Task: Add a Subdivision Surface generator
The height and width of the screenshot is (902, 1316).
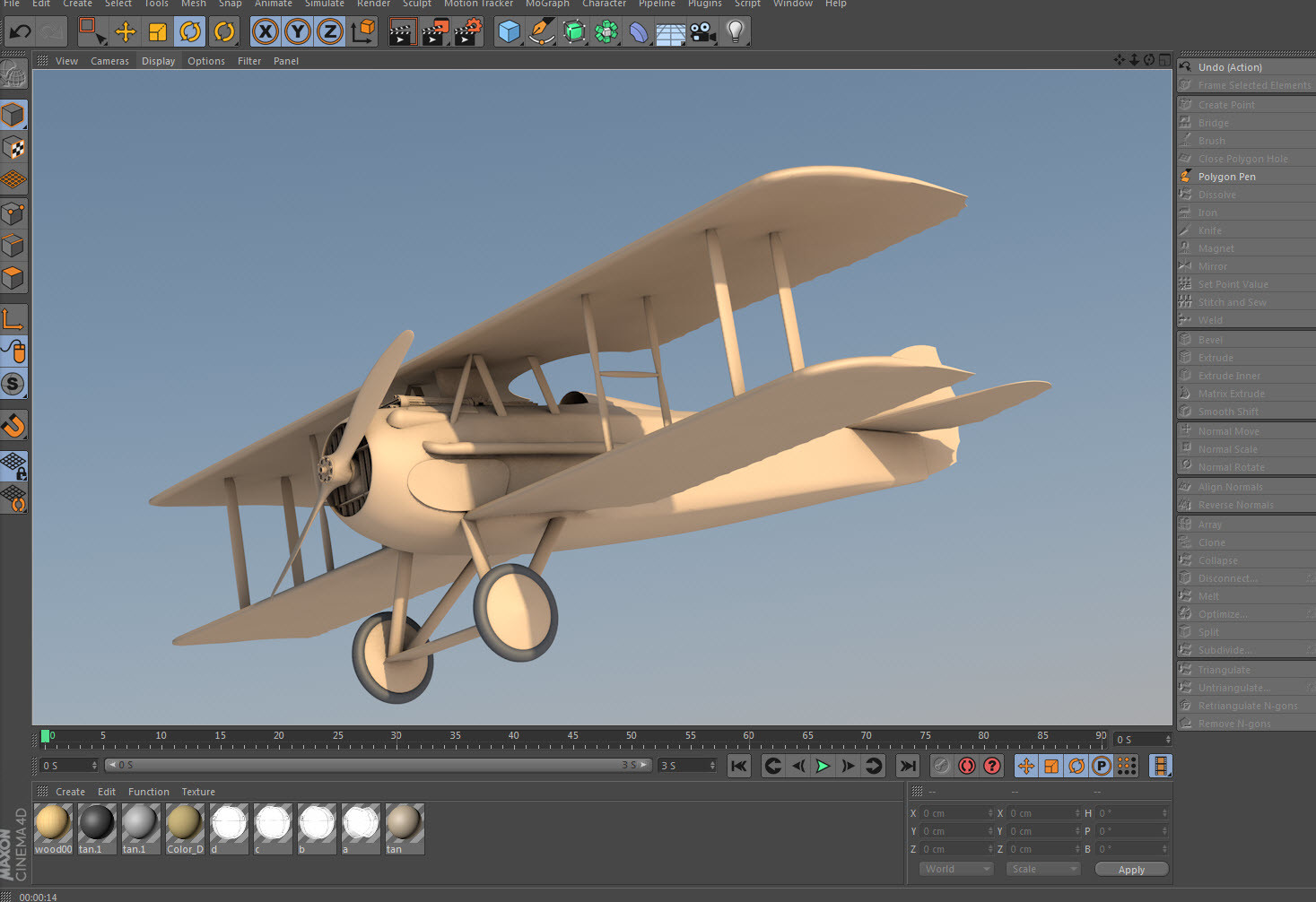Action: point(574,32)
